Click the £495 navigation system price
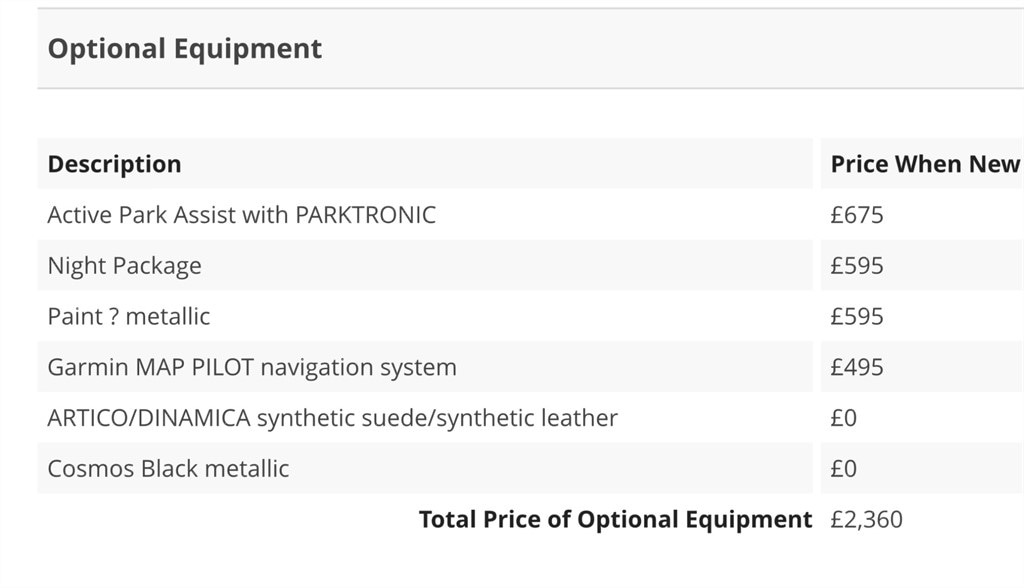The width and height of the screenshot is (1024, 588). click(857, 368)
